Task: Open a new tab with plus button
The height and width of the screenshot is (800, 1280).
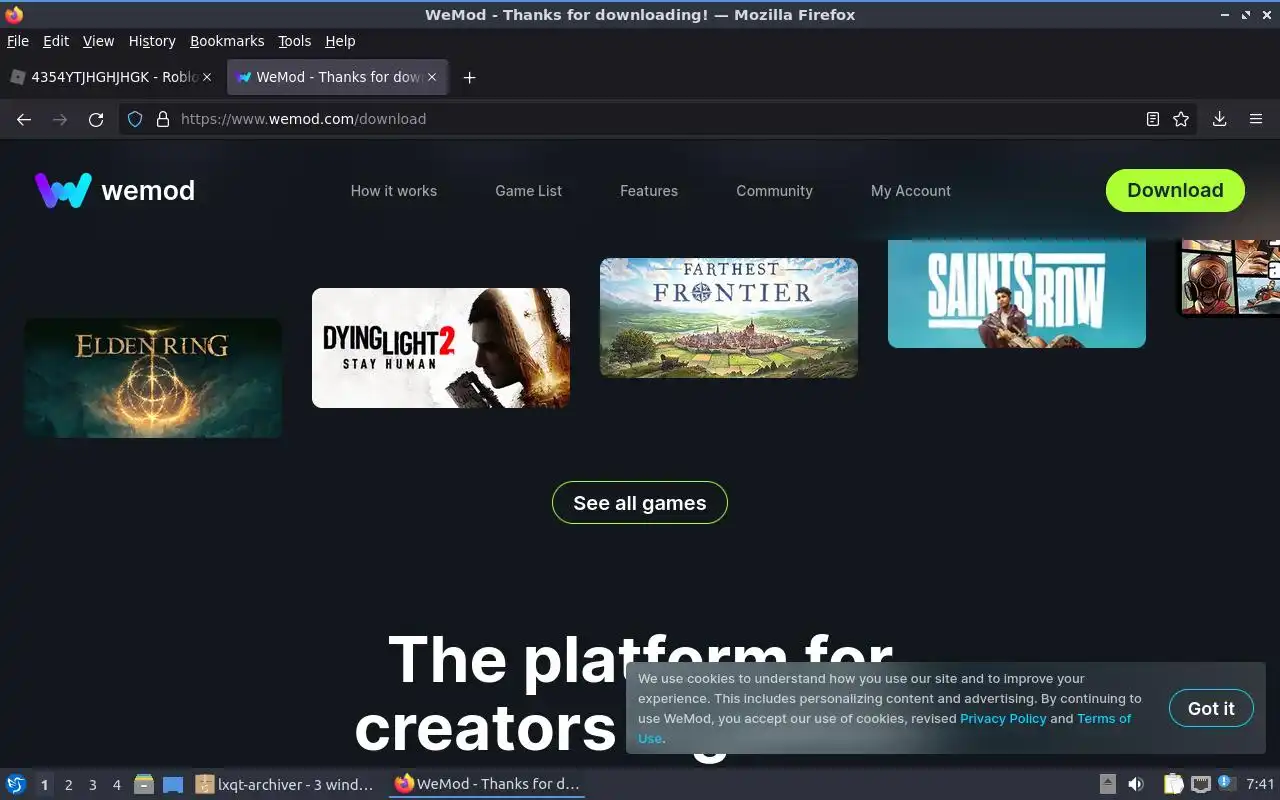Action: click(x=469, y=77)
